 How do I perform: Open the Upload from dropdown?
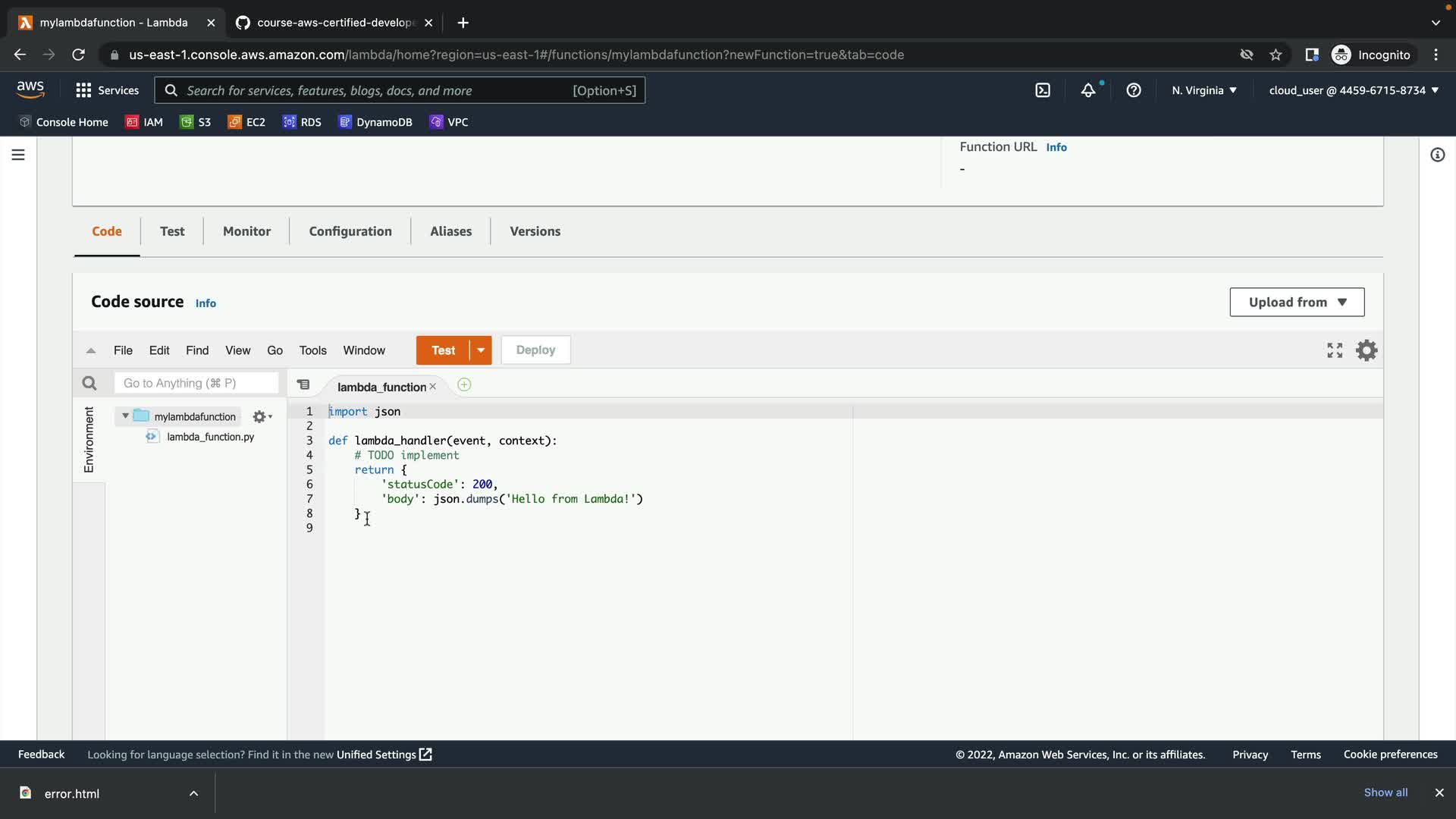pyautogui.click(x=1297, y=302)
